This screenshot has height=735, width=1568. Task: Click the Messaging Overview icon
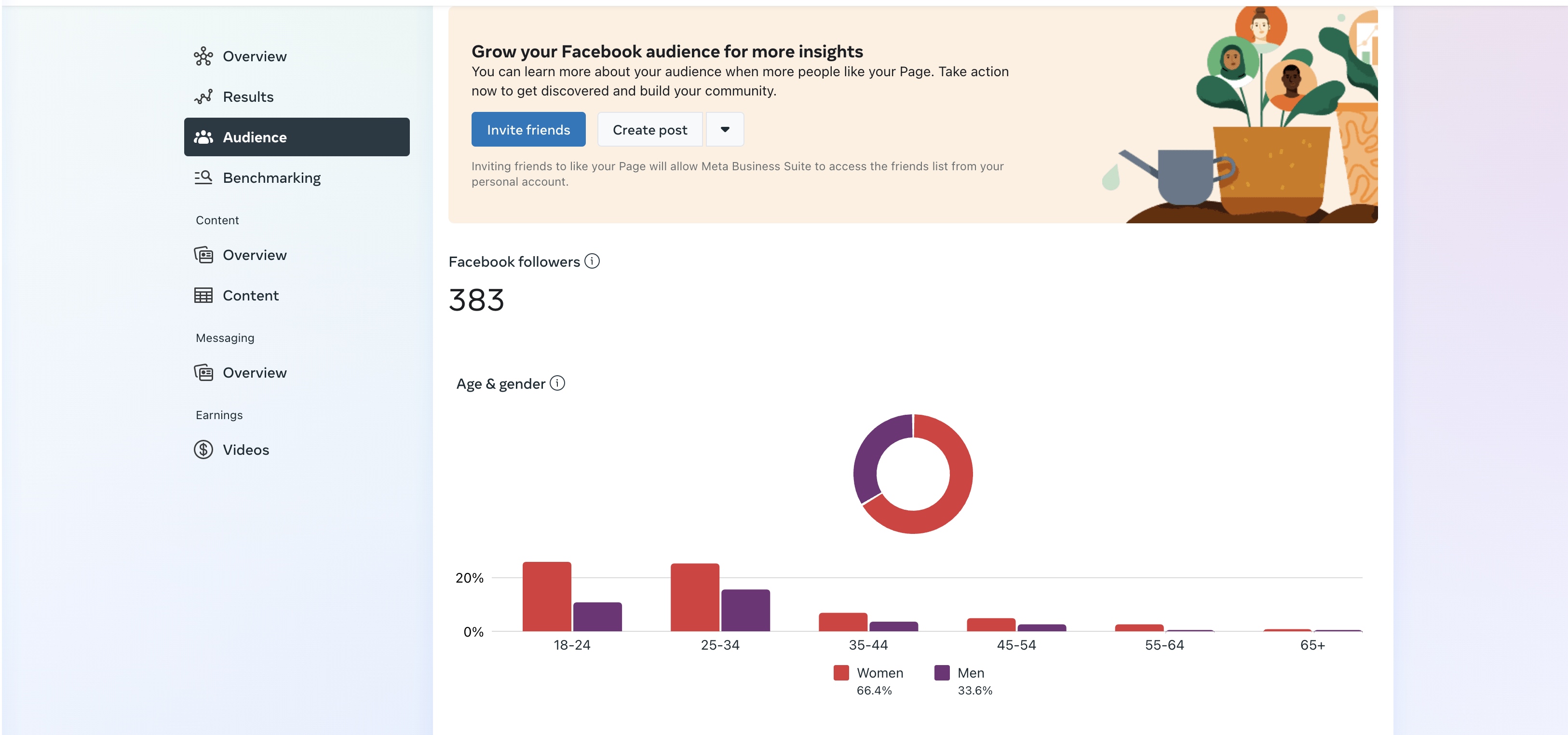pos(203,372)
